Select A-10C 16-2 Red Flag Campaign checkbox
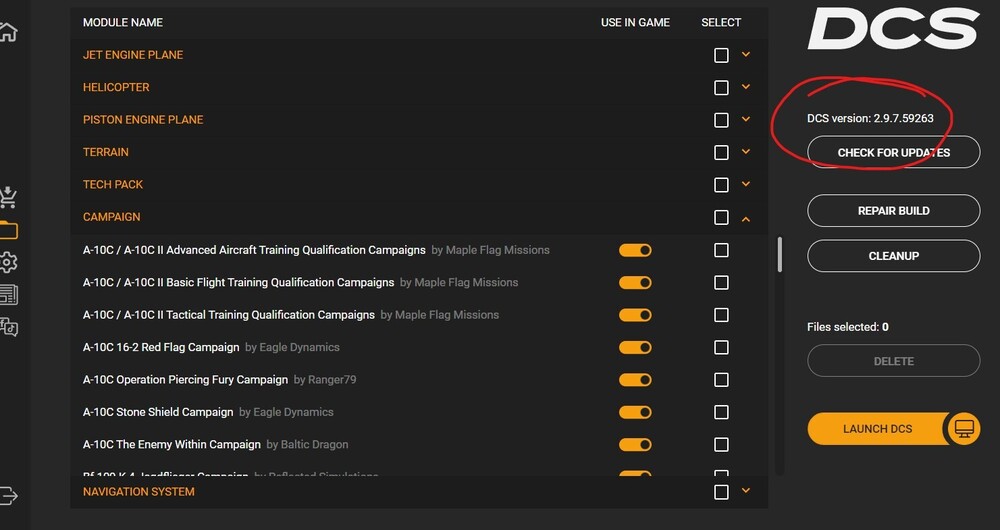This screenshot has height=530, width=1000. 721,347
